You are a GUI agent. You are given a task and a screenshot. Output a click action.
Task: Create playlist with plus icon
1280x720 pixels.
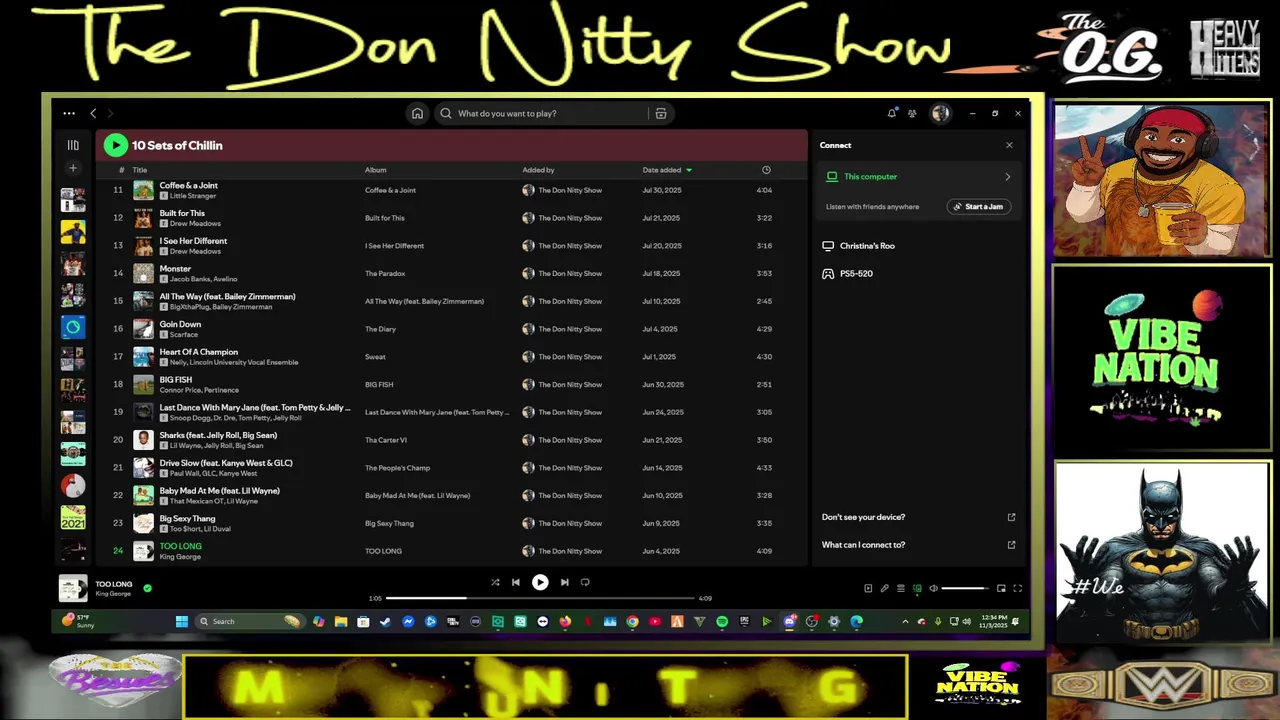(x=73, y=168)
